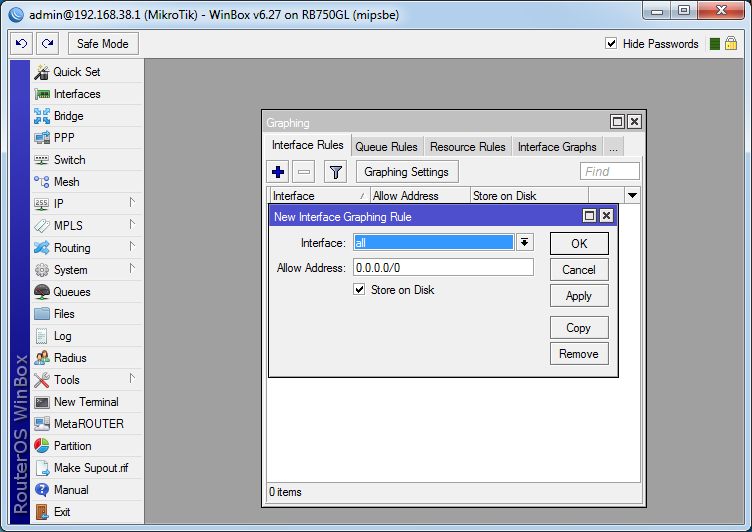Click the minus remove-rule icon
This screenshot has height=532, width=752.
[304, 172]
